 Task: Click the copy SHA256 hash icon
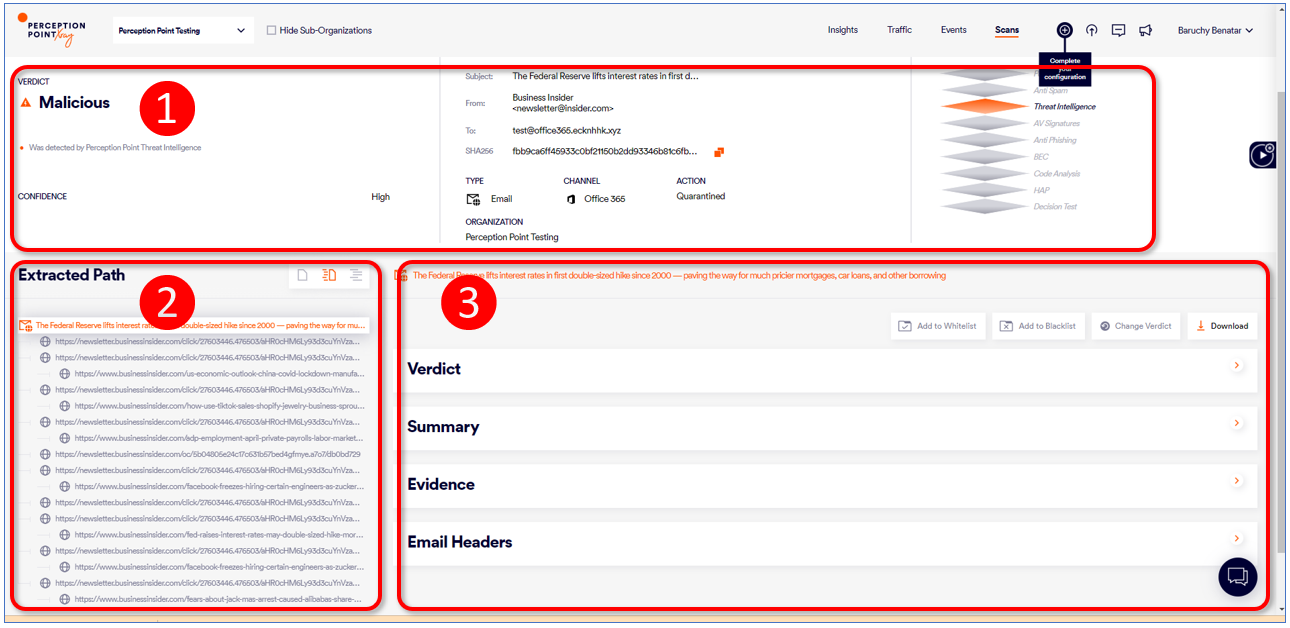coord(718,152)
